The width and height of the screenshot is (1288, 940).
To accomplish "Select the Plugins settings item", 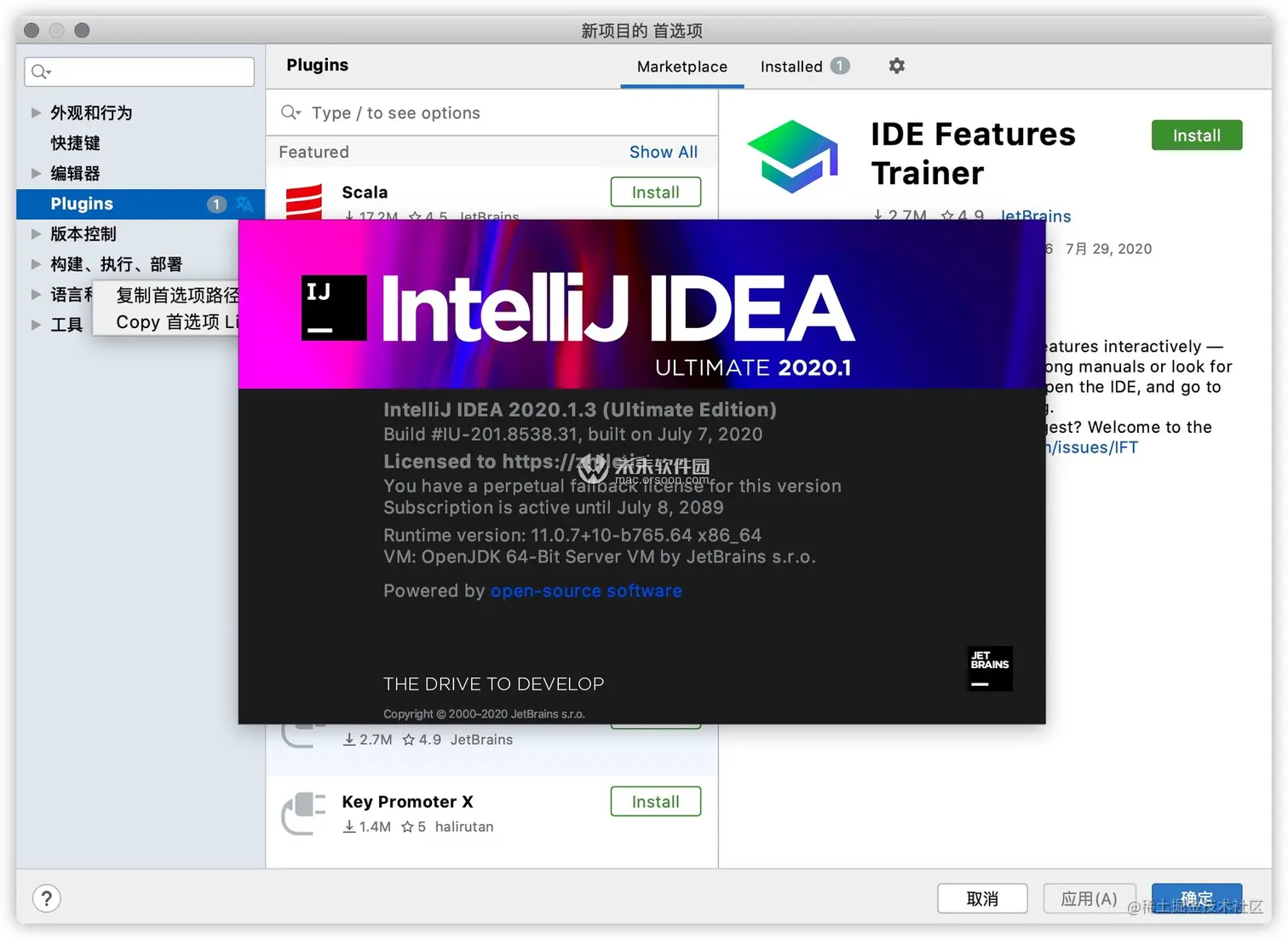I will 141,204.
